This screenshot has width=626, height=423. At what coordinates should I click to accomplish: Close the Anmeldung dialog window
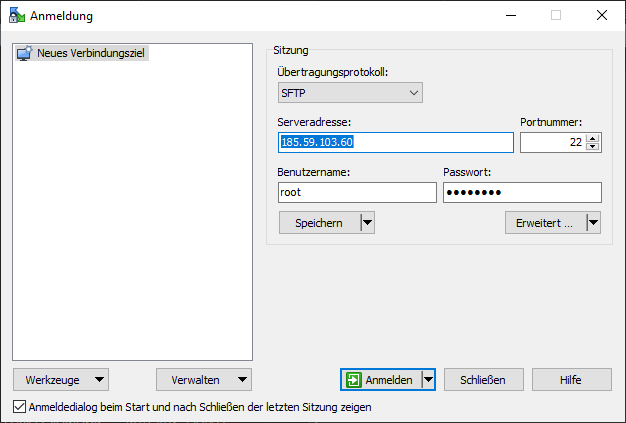602,16
